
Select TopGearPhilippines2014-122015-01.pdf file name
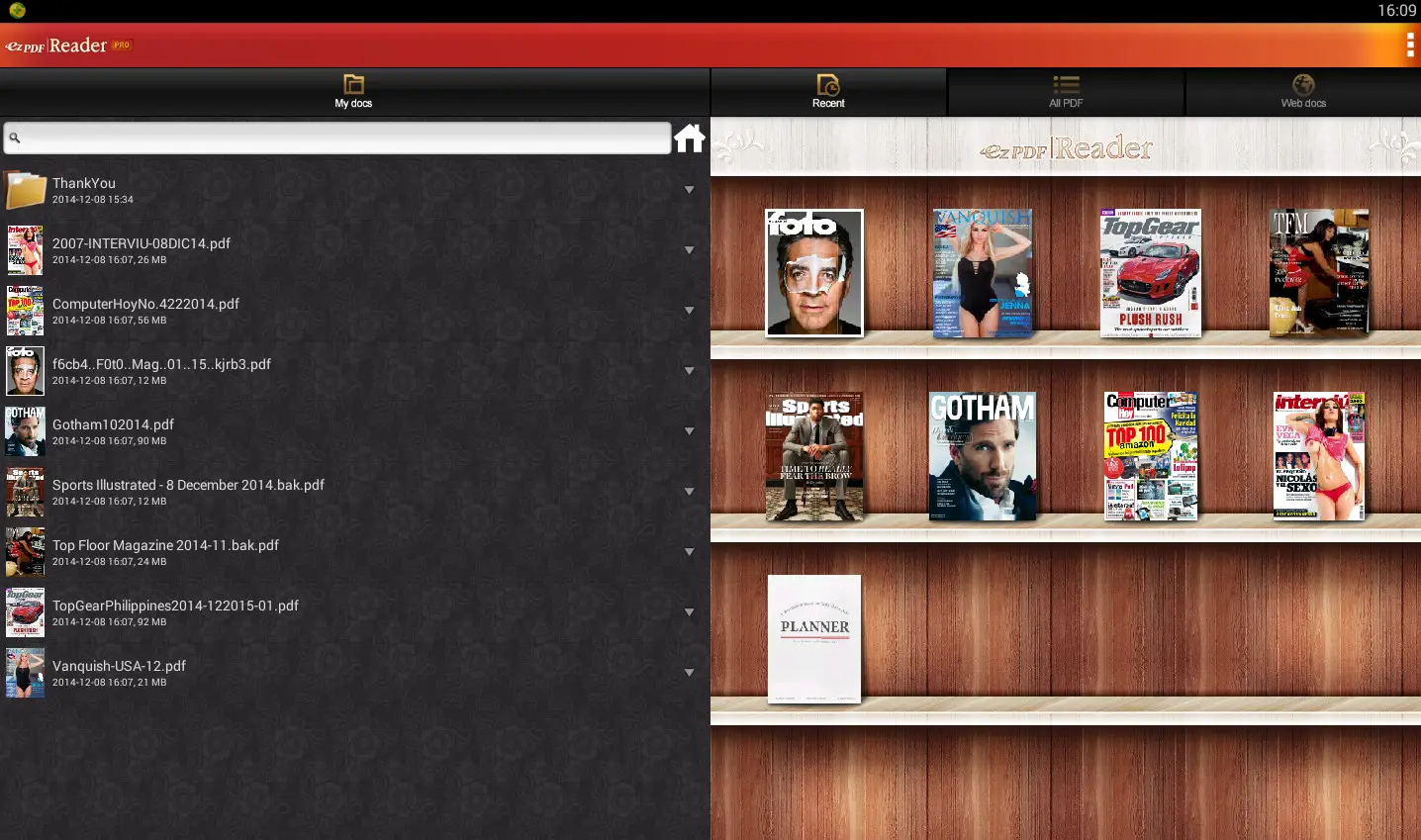pos(175,606)
